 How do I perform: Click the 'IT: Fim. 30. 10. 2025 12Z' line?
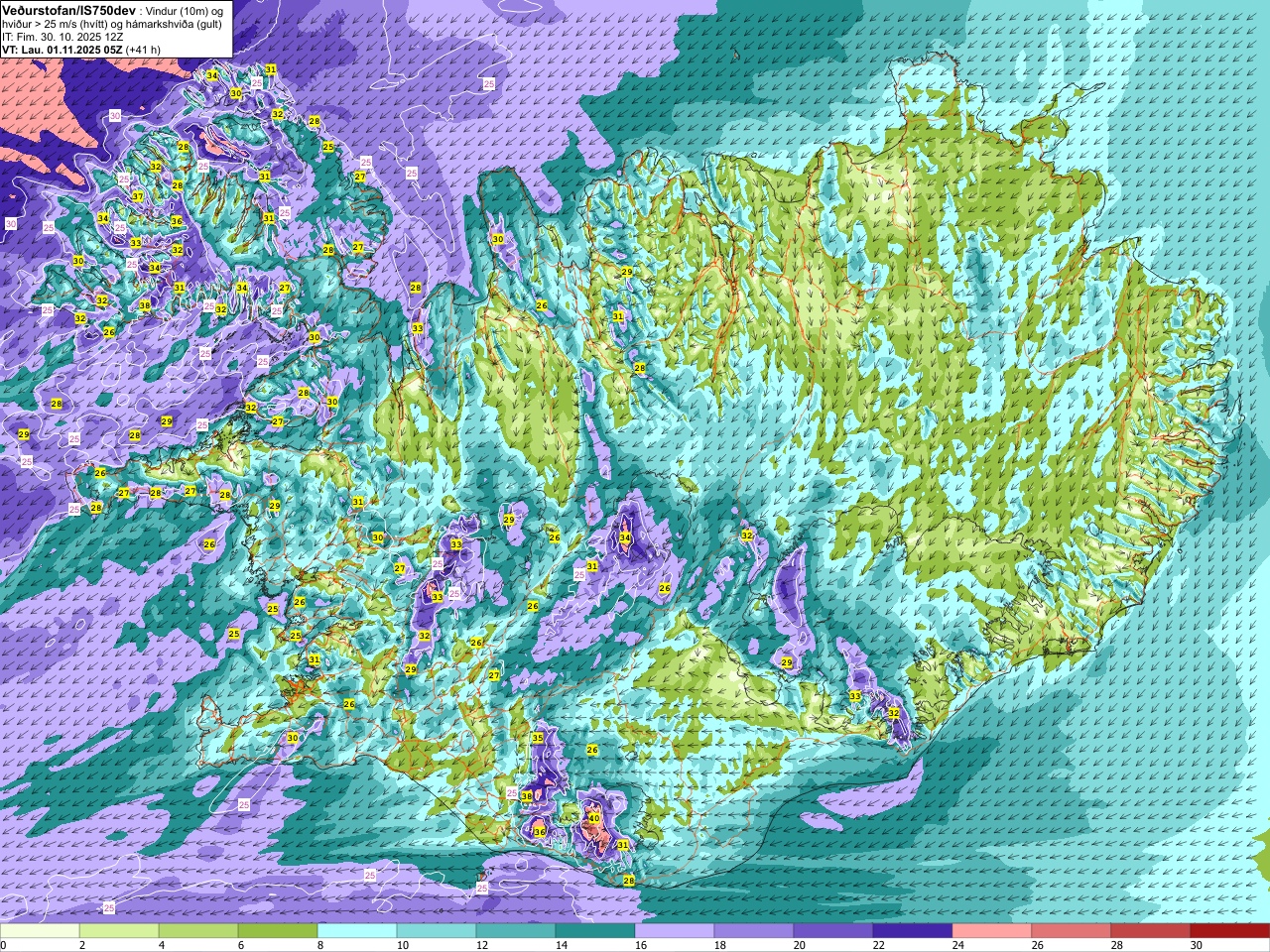pos(63,37)
